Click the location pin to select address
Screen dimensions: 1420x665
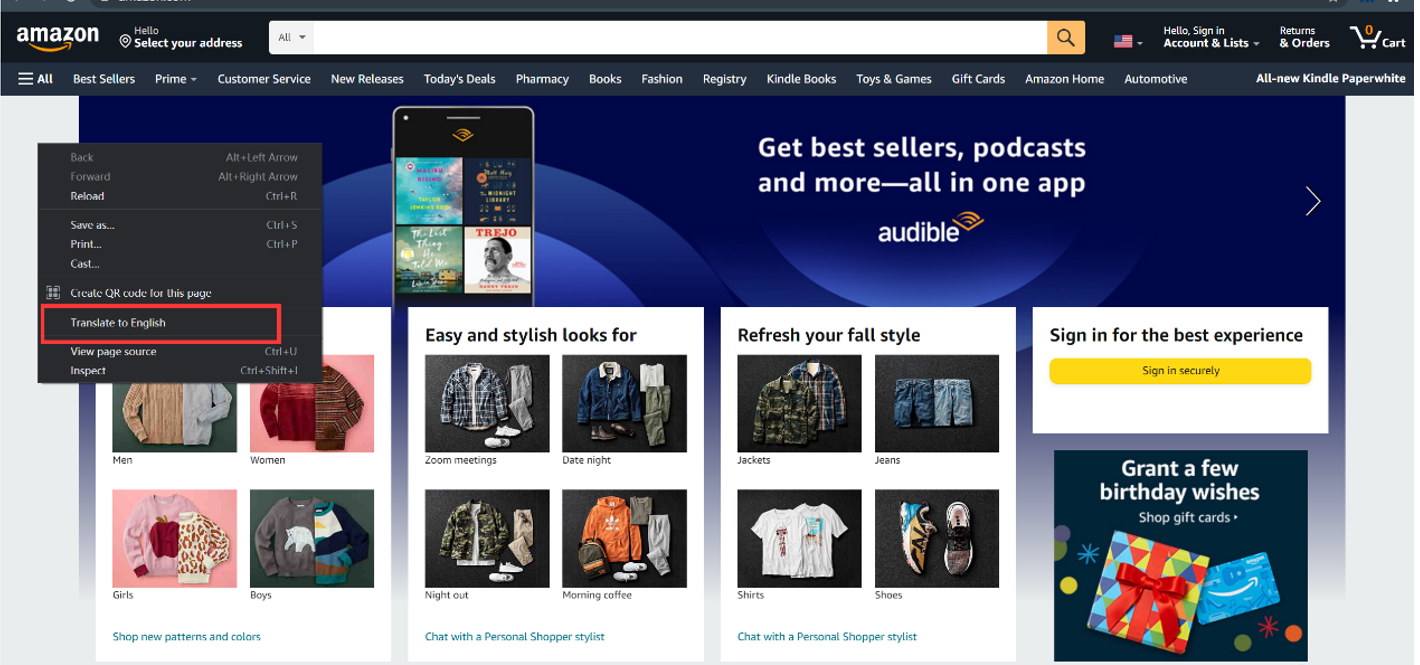[x=126, y=42]
